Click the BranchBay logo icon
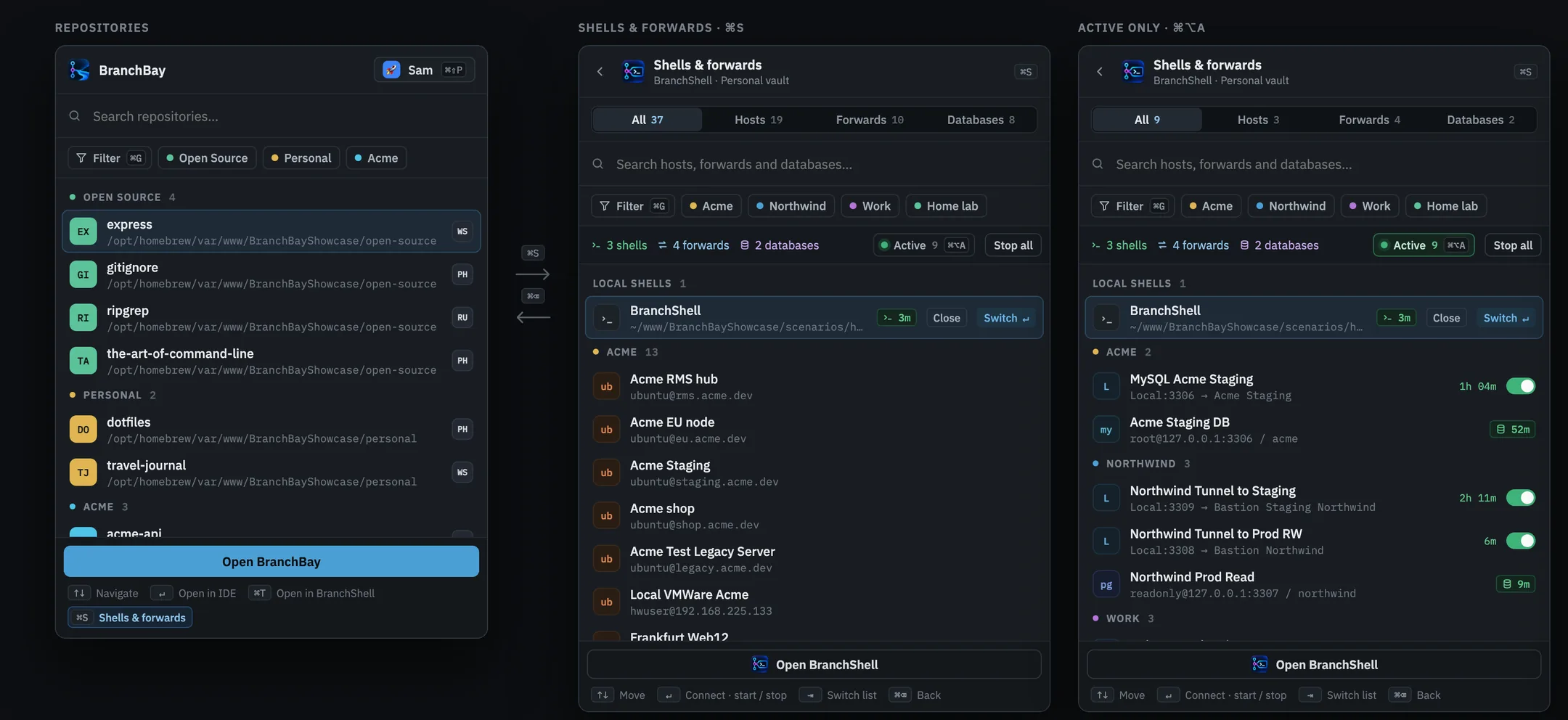The width and height of the screenshot is (1568, 720). [x=79, y=70]
